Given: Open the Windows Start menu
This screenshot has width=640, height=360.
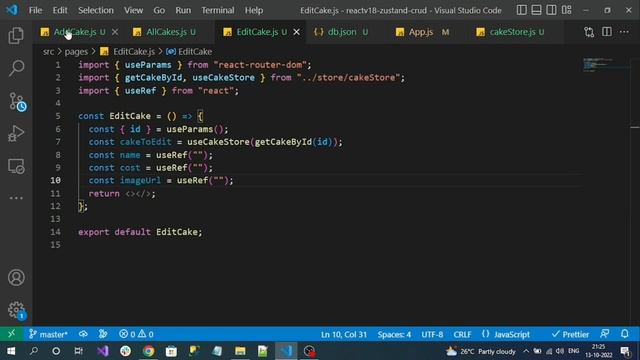Looking at the screenshot, I should point(11,351).
